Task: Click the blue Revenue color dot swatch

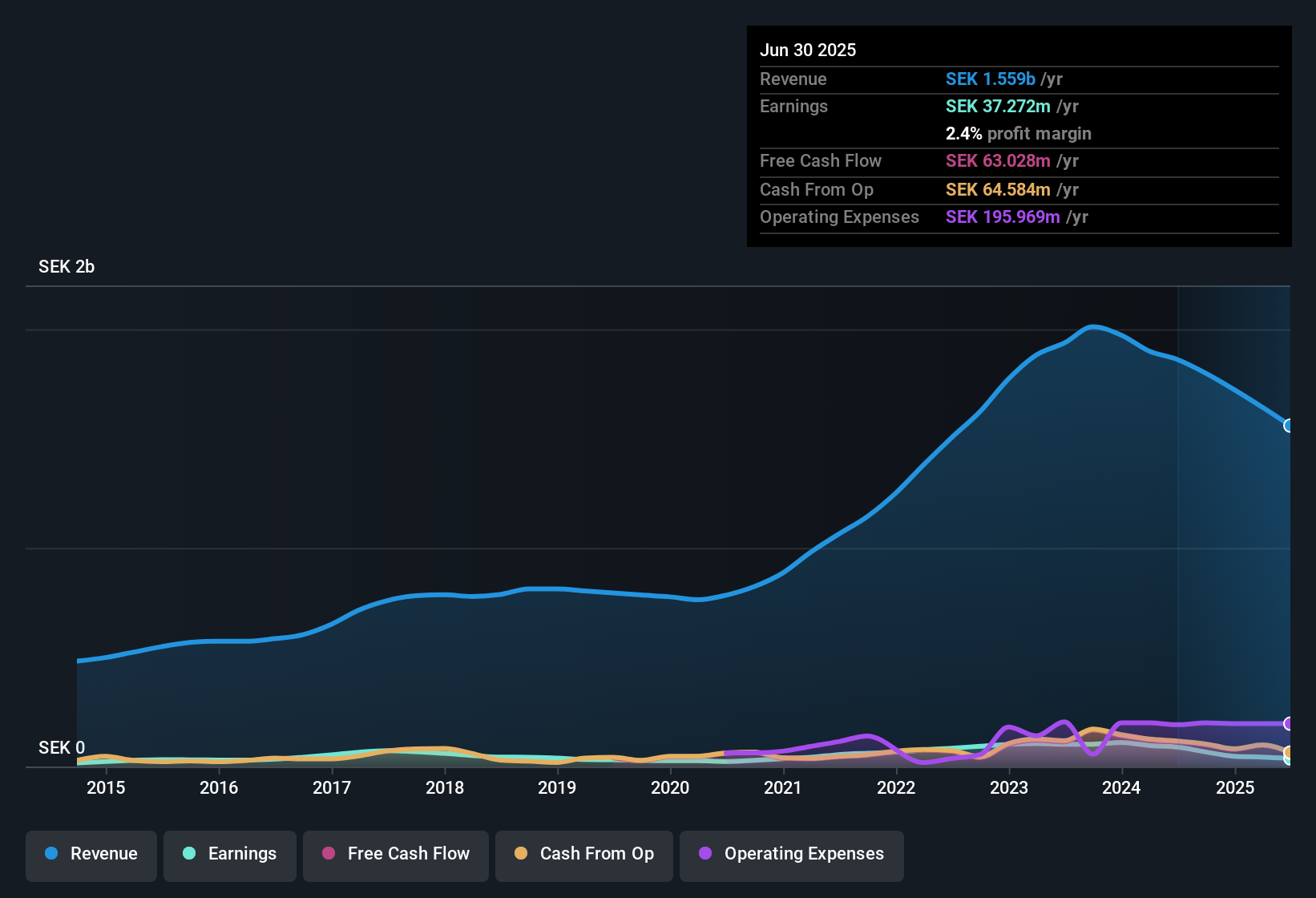Action: click(x=50, y=854)
